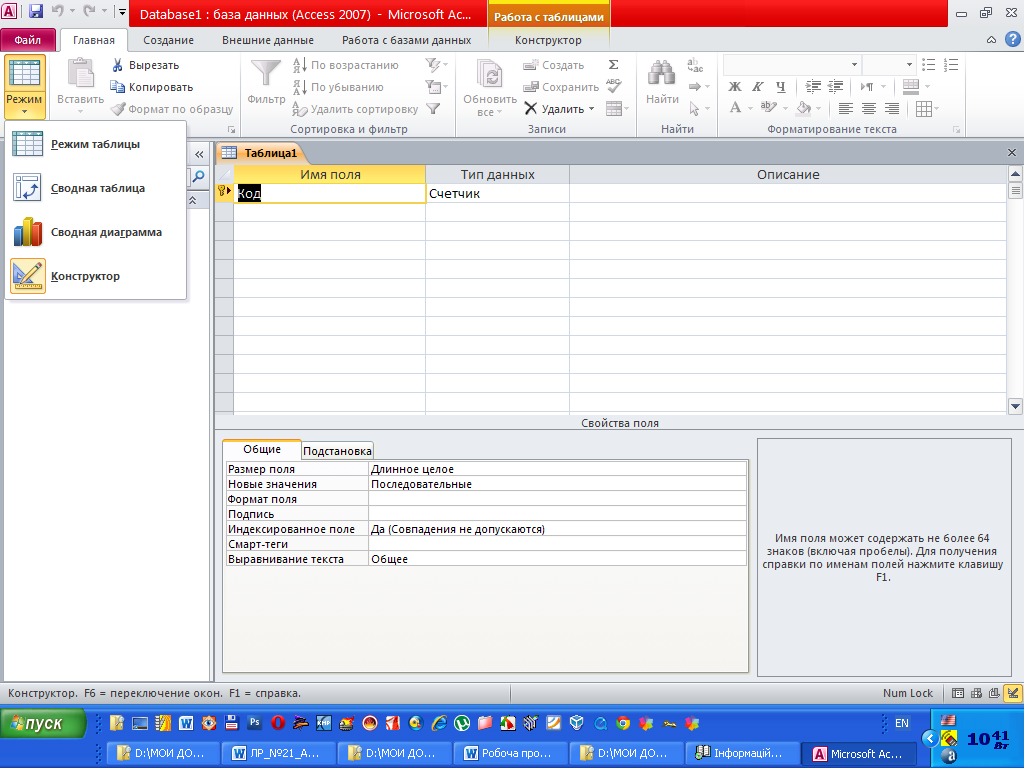Sort По убыванию descending

click(x=338, y=87)
